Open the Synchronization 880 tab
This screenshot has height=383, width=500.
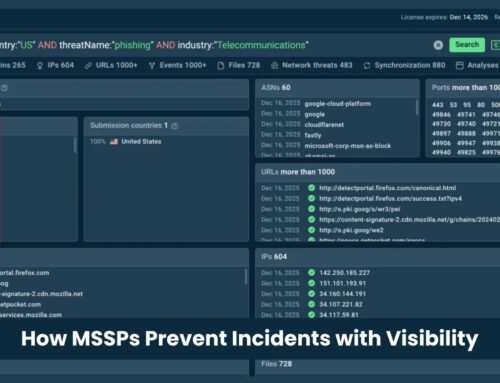[404, 65]
